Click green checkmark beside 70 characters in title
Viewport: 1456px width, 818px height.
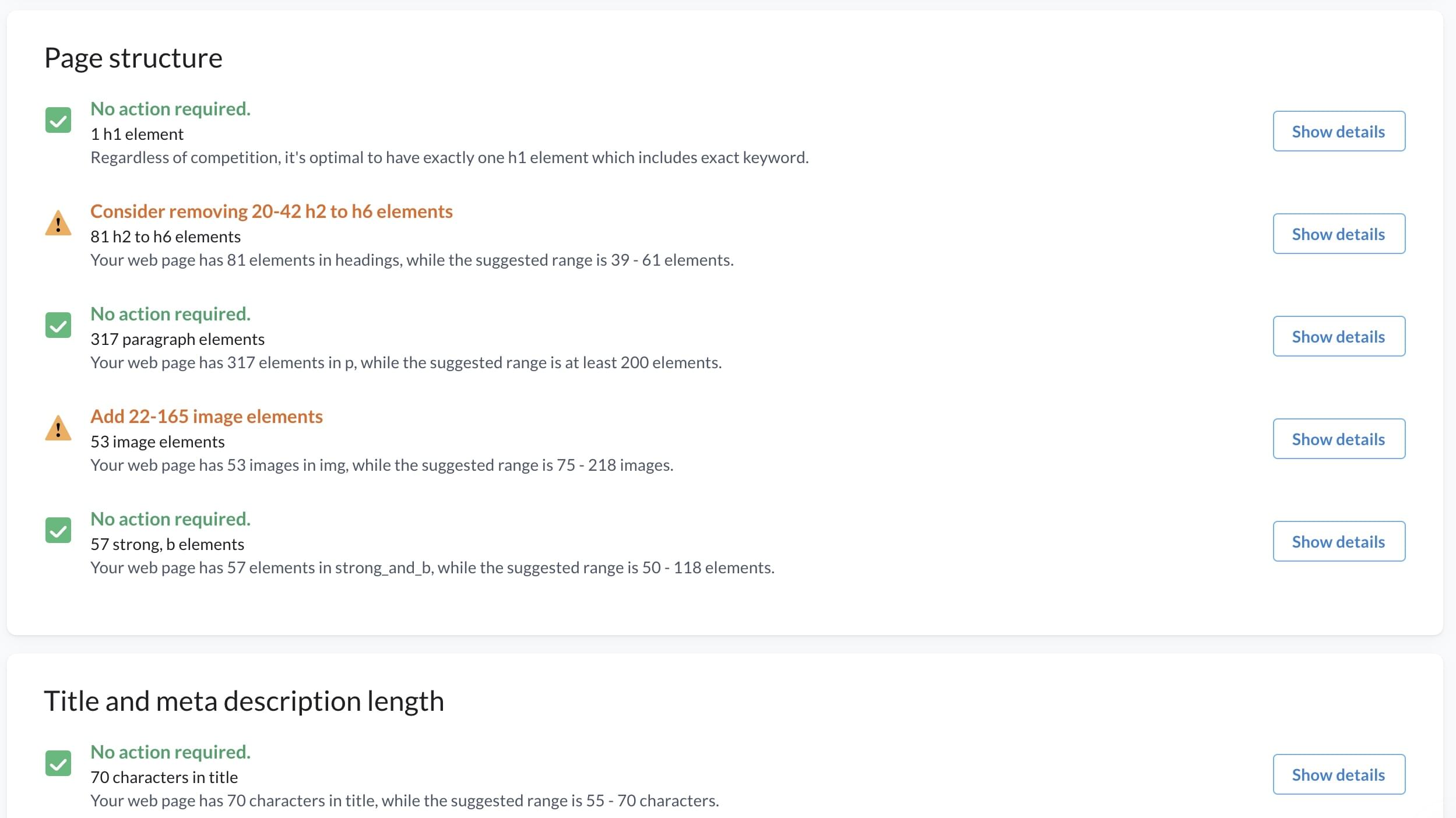[x=58, y=763]
